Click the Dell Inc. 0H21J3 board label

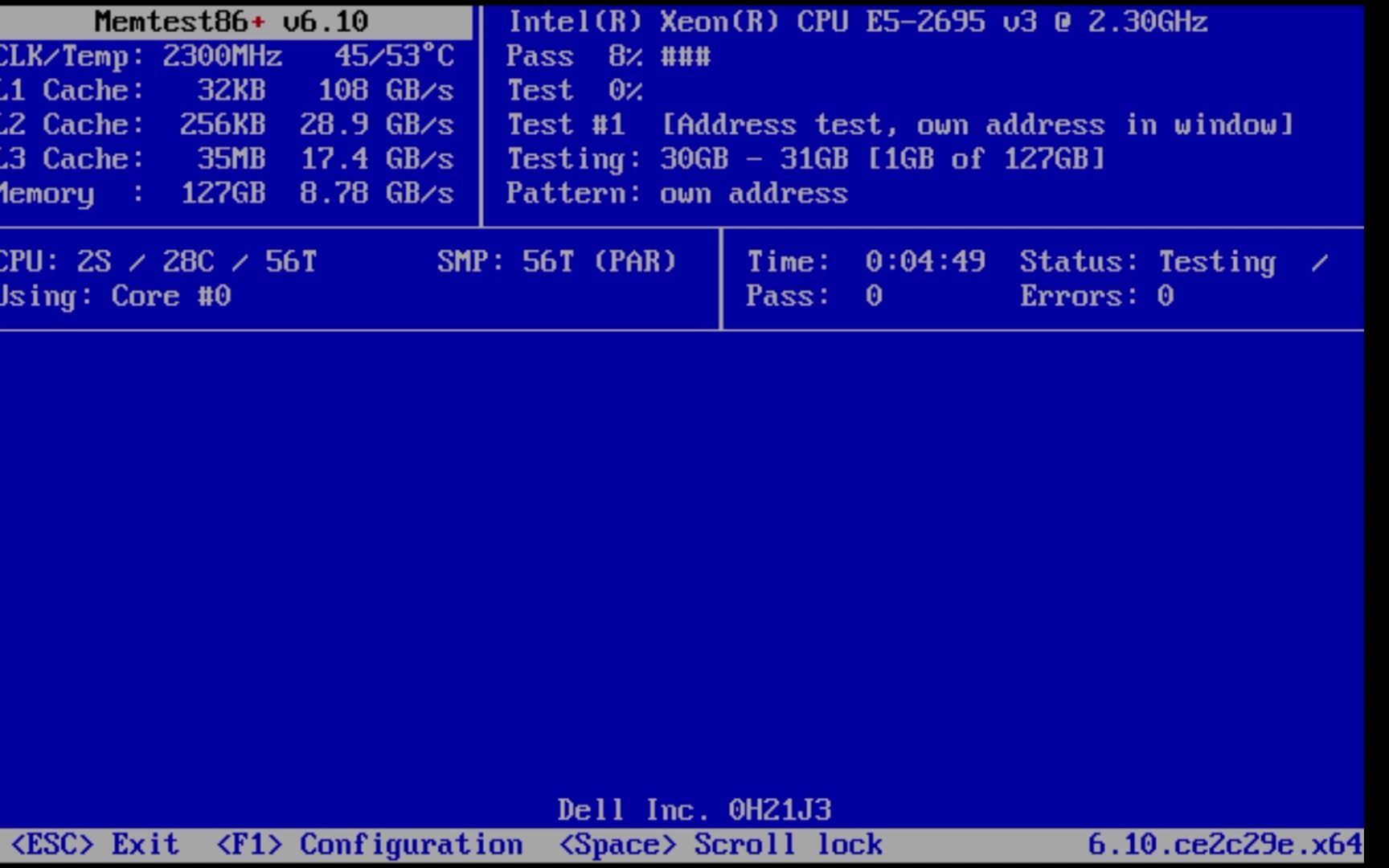(x=694, y=810)
